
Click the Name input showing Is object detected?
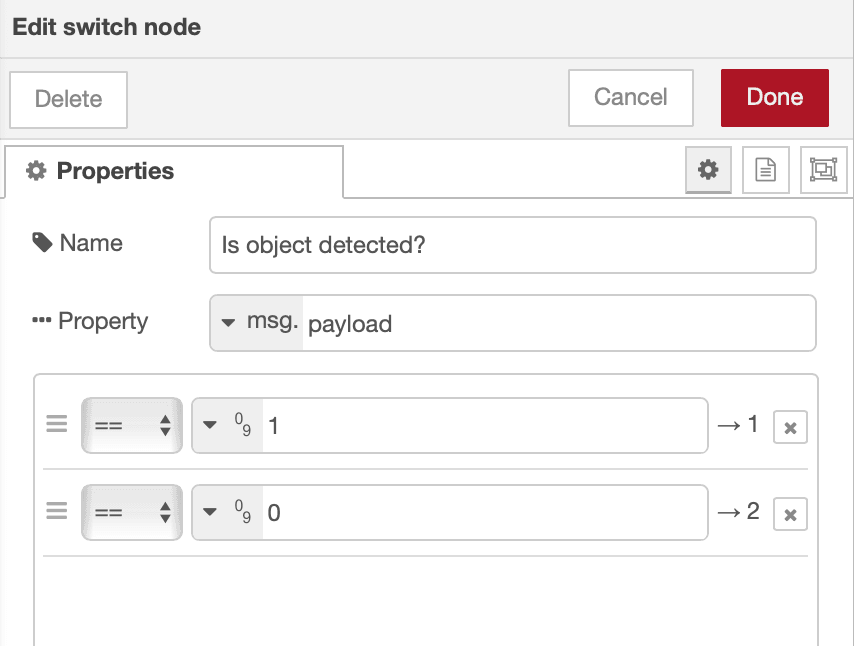[512, 245]
